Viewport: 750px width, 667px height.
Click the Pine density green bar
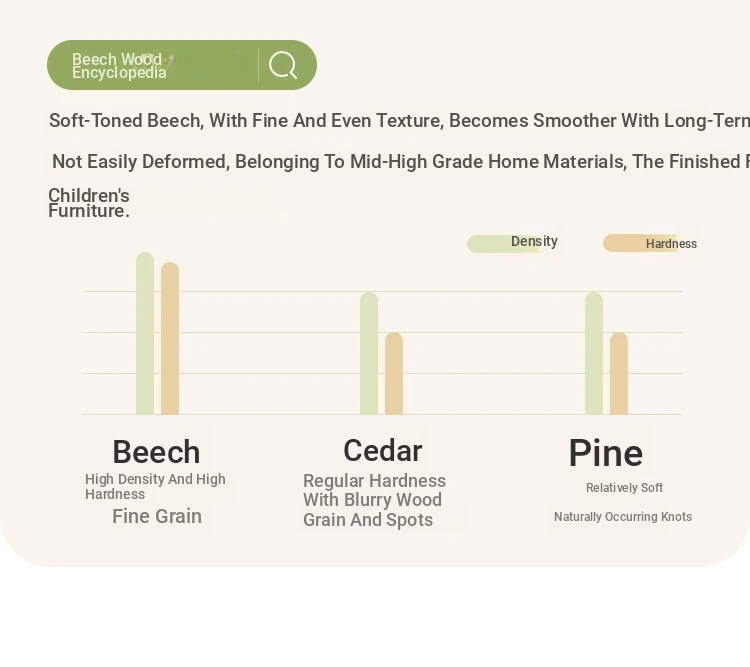(x=594, y=353)
